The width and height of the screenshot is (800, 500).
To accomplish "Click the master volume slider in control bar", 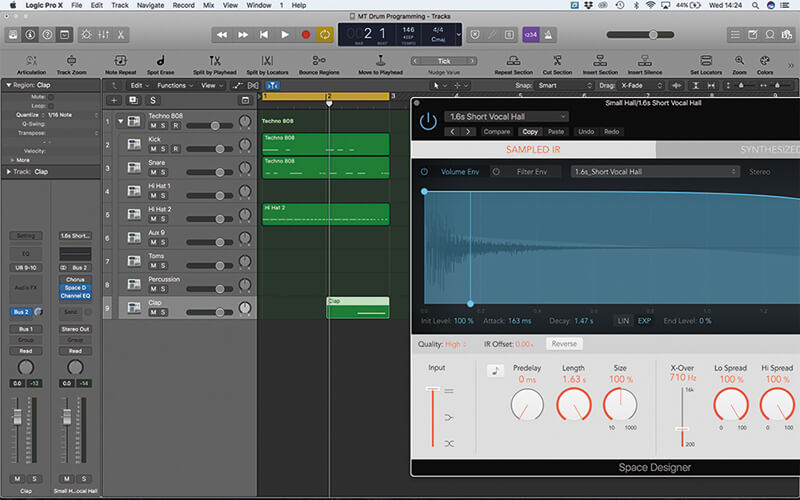I will [x=640, y=35].
